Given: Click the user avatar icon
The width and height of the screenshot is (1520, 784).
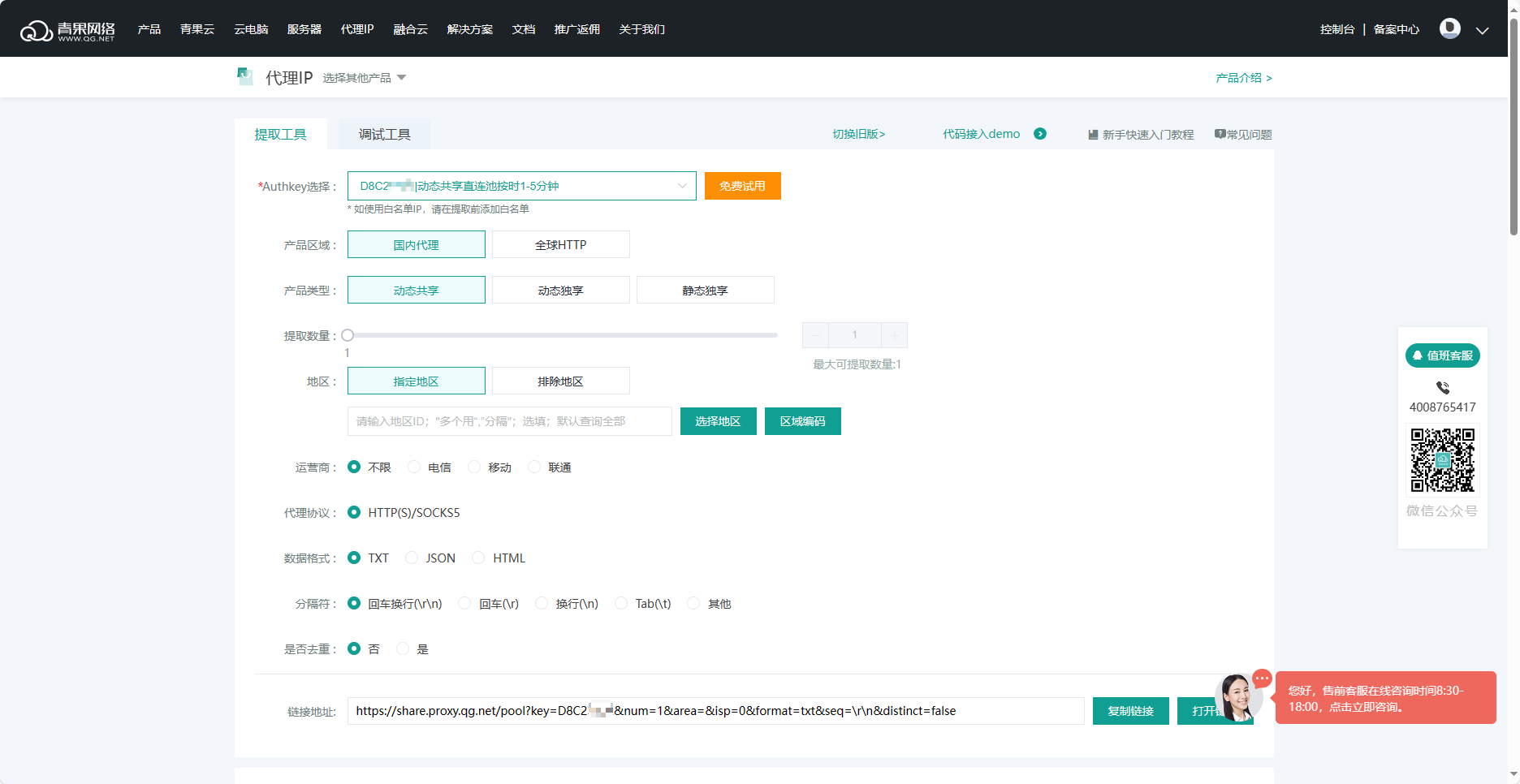Looking at the screenshot, I should [1449, 28].
